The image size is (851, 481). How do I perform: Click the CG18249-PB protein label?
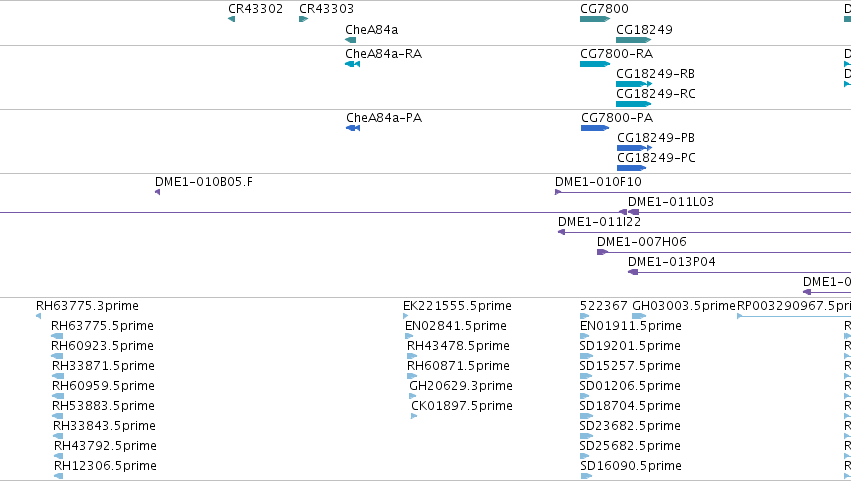tap(656, 138)
